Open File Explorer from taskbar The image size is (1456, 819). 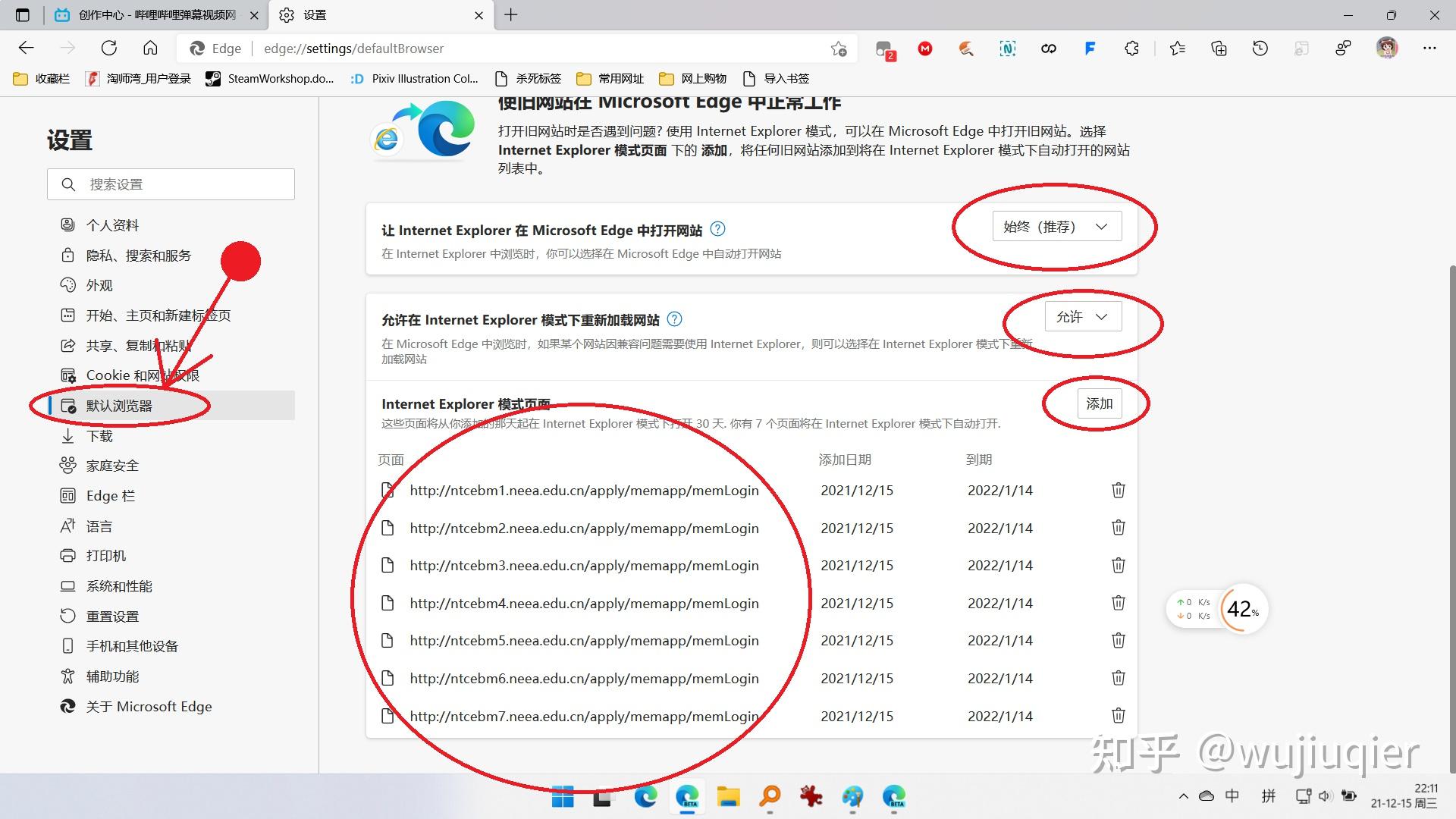pos(728,796)
